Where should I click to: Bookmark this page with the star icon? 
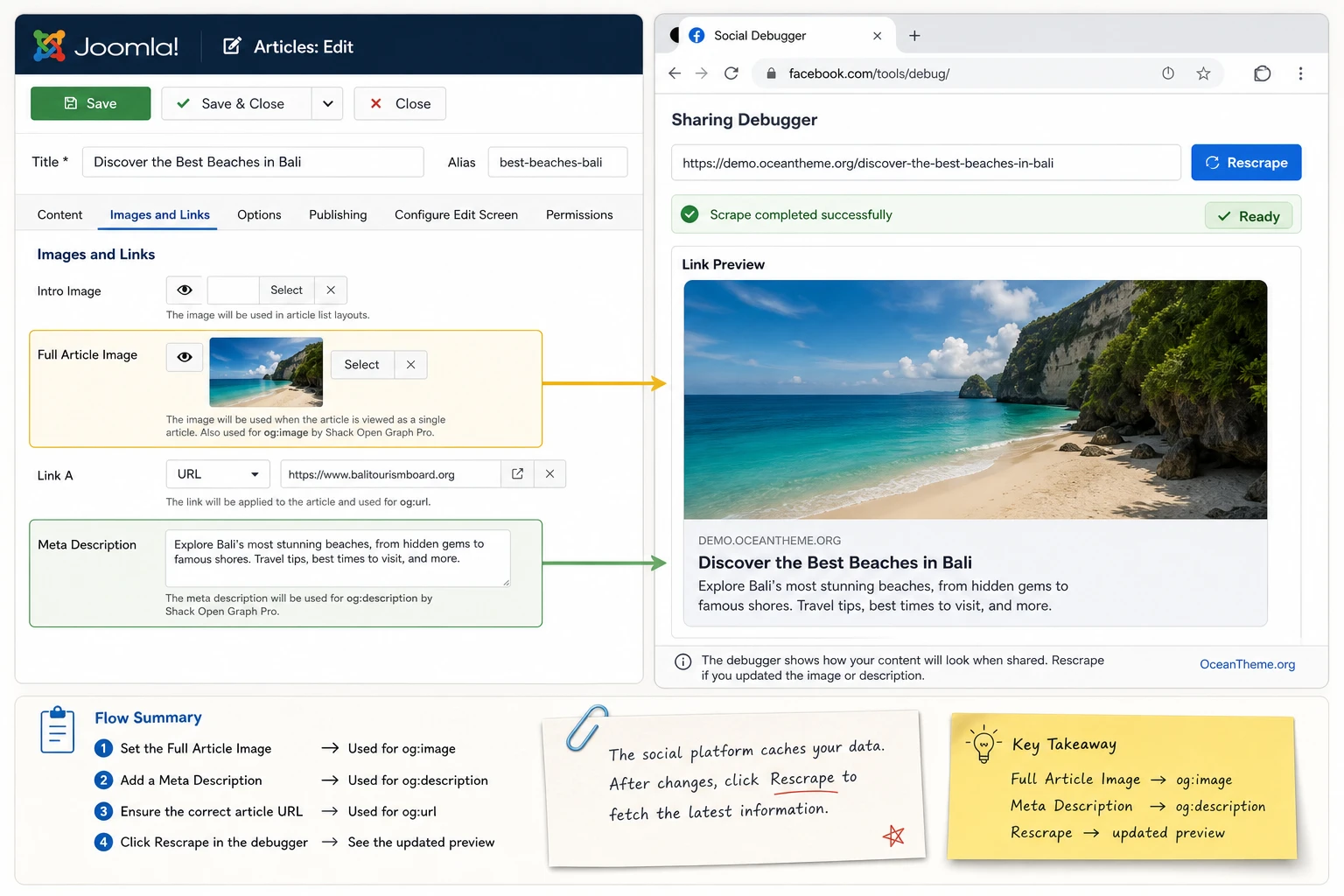click(1203, 73)
